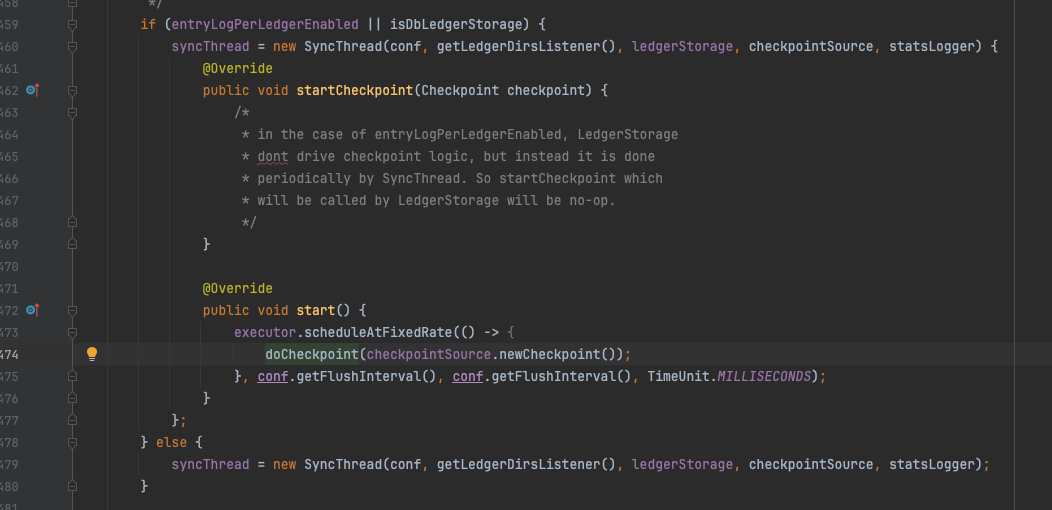Click the fold end marker on line 480

coord(72,487)
